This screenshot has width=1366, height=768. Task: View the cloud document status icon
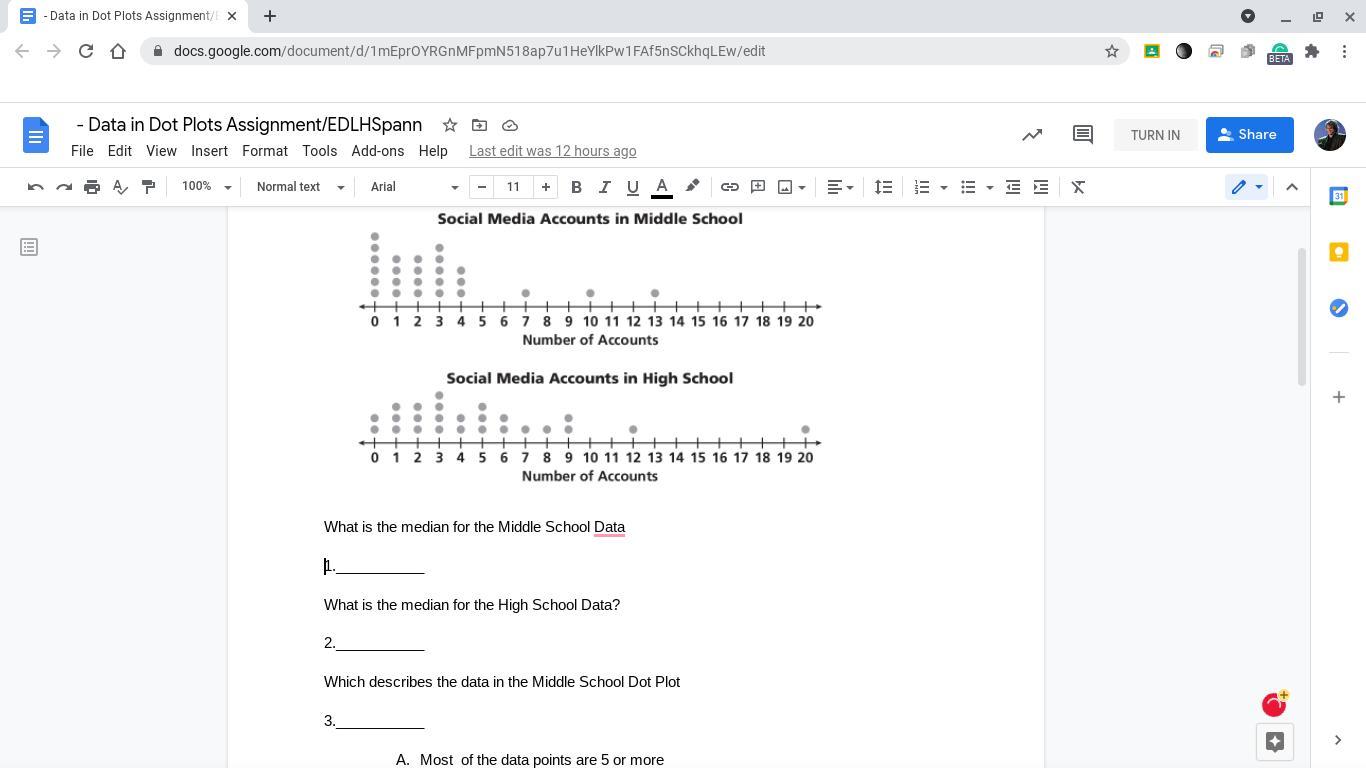(x=510, y=125)
